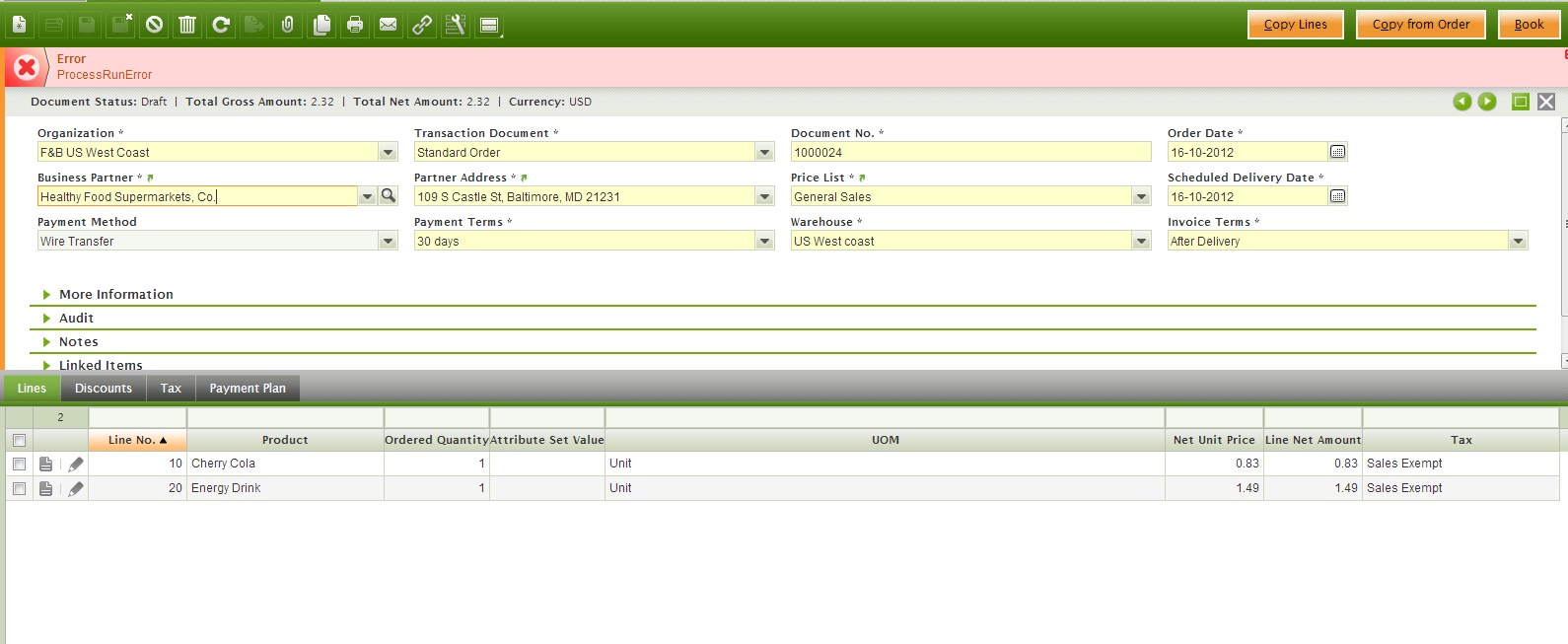Open the Payment Terms dropdown
The width and height of the screenshot is (1568, 644).
(764, 241)
